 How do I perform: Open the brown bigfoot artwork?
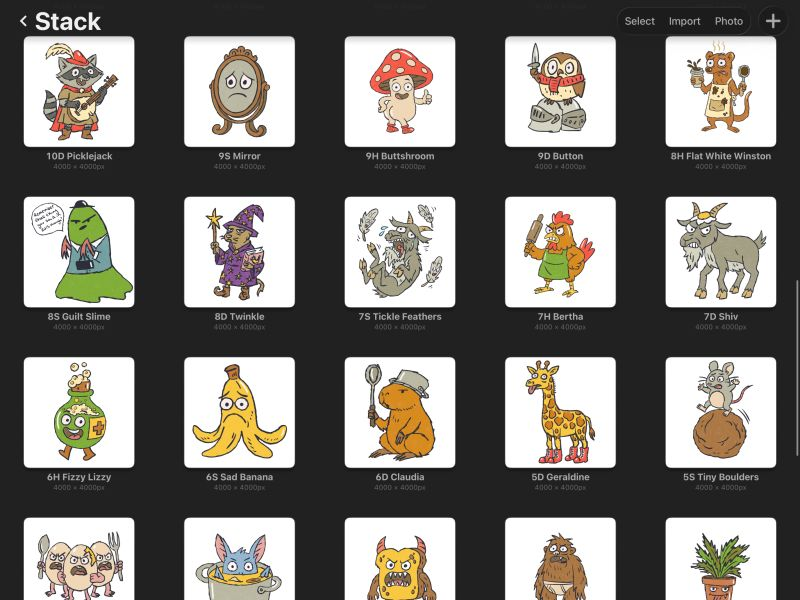pyautogui.click(x=560, y=559)
